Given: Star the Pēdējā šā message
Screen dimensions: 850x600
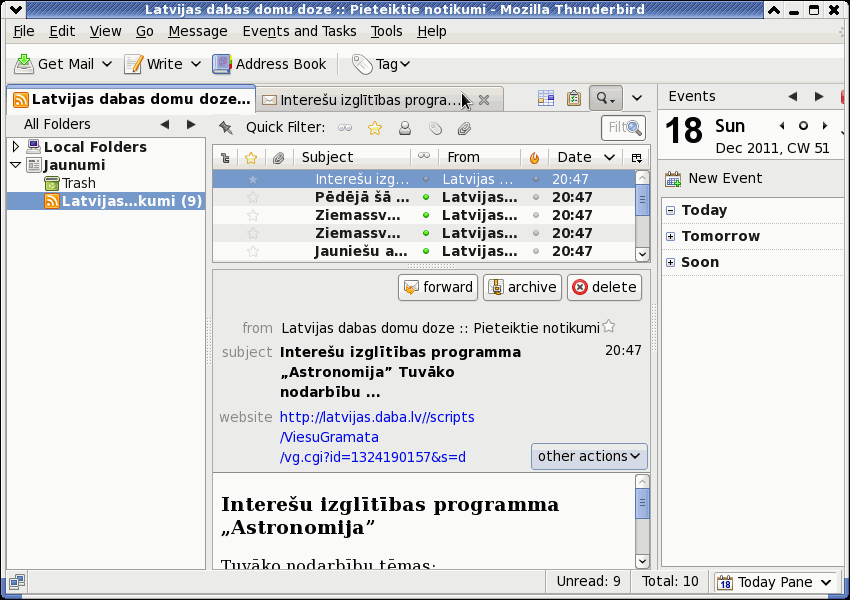Looking at the screenshot, I should [253, 197].
